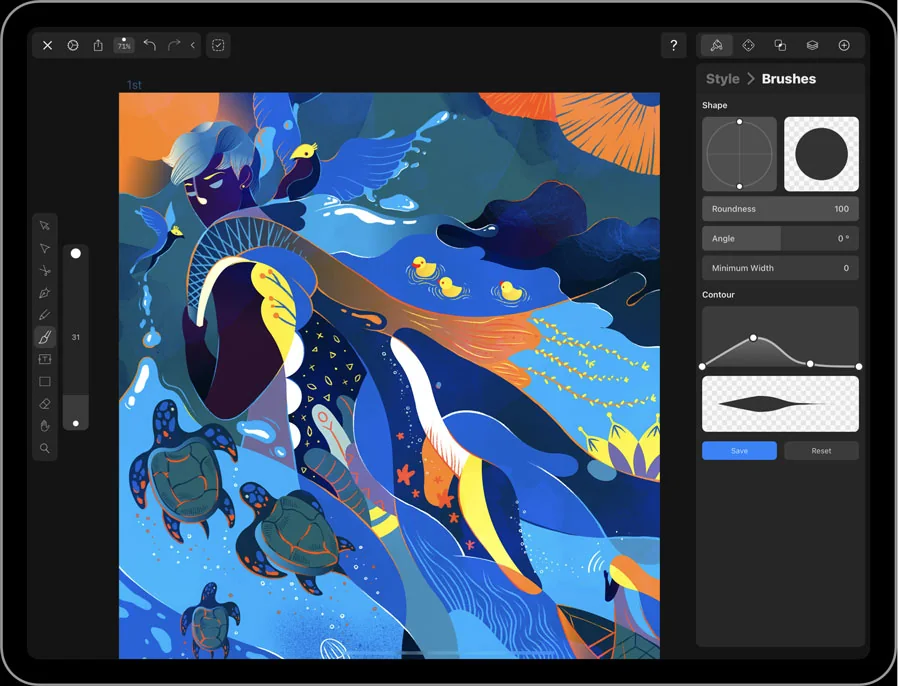Reset the brush settings
The image size is (900, 686).
[821, 451]
